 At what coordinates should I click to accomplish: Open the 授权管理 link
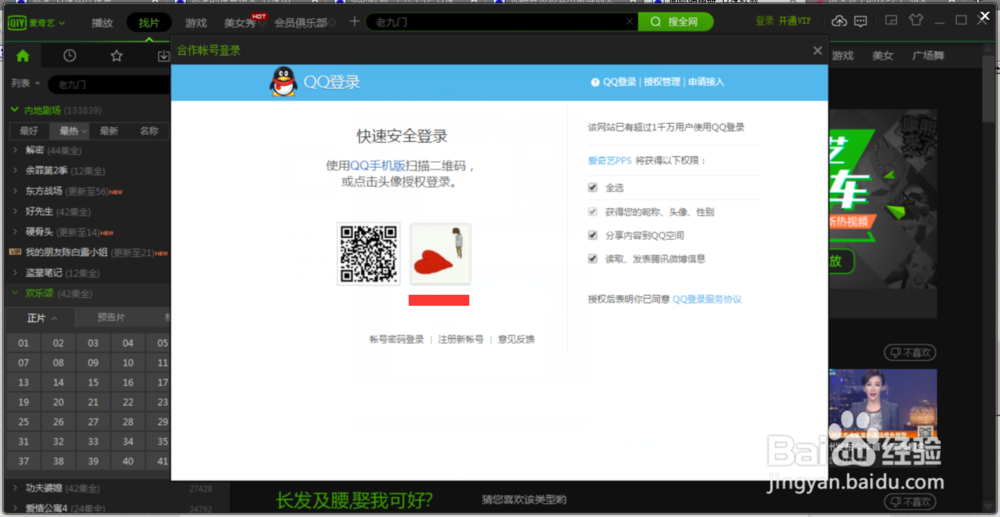pyautogui.click(x=662, y=82)
